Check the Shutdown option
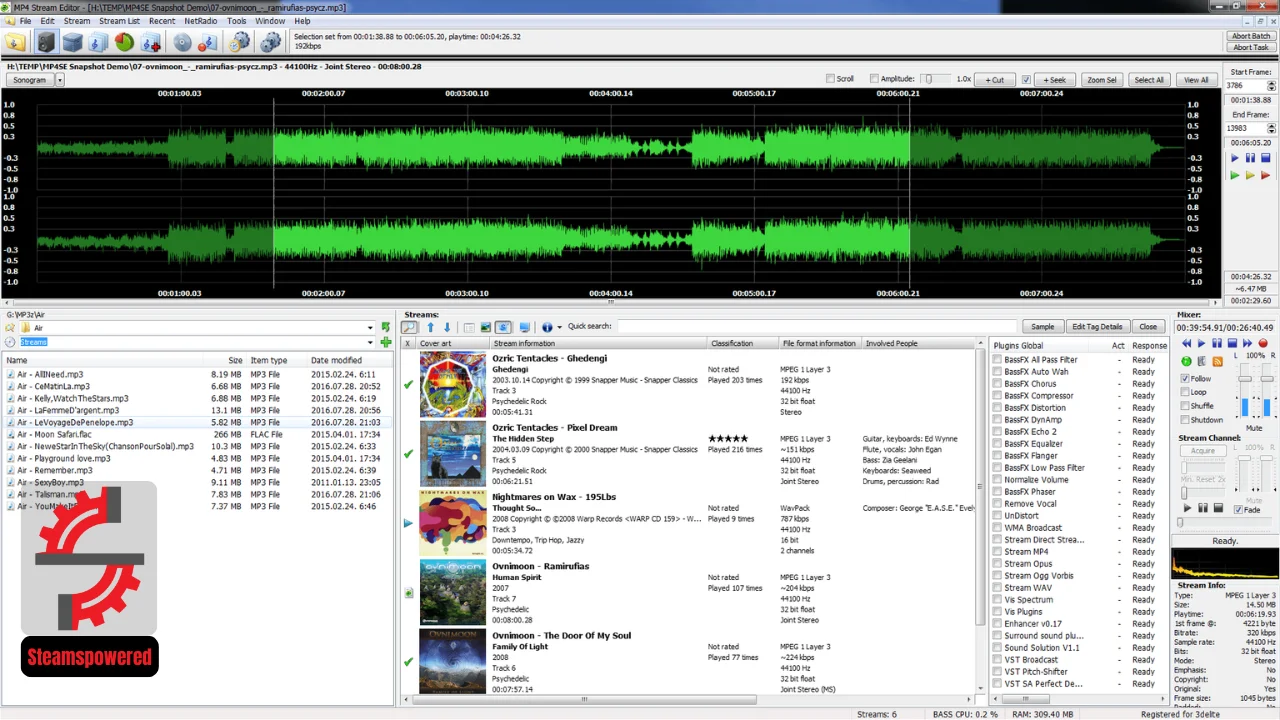The height and width of the screenshot is (720, 1280). (x=1185, y=420)
